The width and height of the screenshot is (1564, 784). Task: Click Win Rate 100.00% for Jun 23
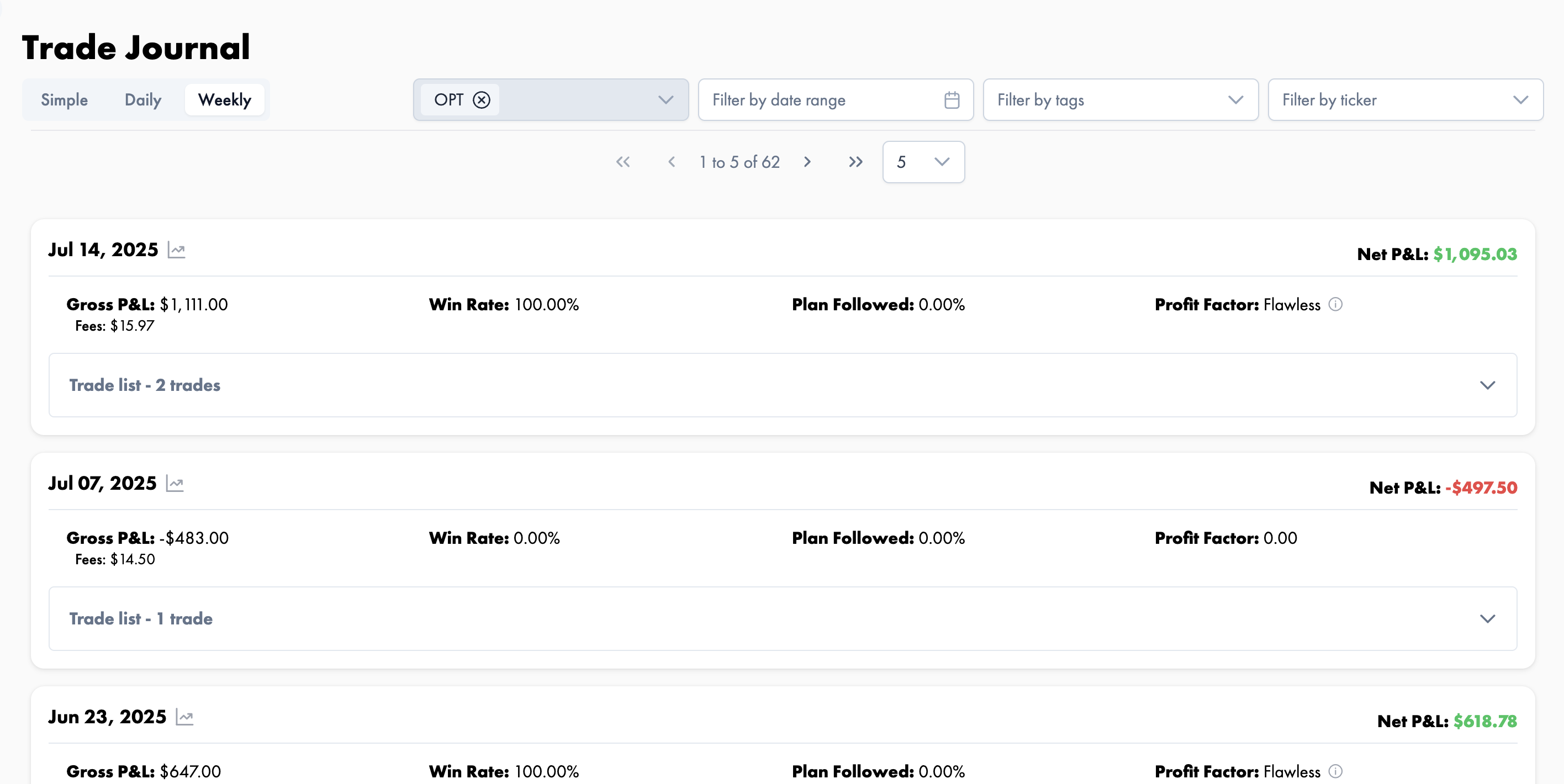pyautogui.click(x=504, y=771)
